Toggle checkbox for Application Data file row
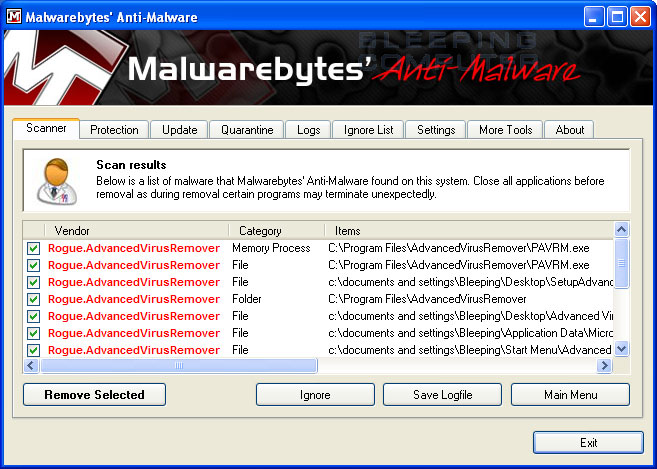Screen dimensions: 657x469 click(34, 333)
